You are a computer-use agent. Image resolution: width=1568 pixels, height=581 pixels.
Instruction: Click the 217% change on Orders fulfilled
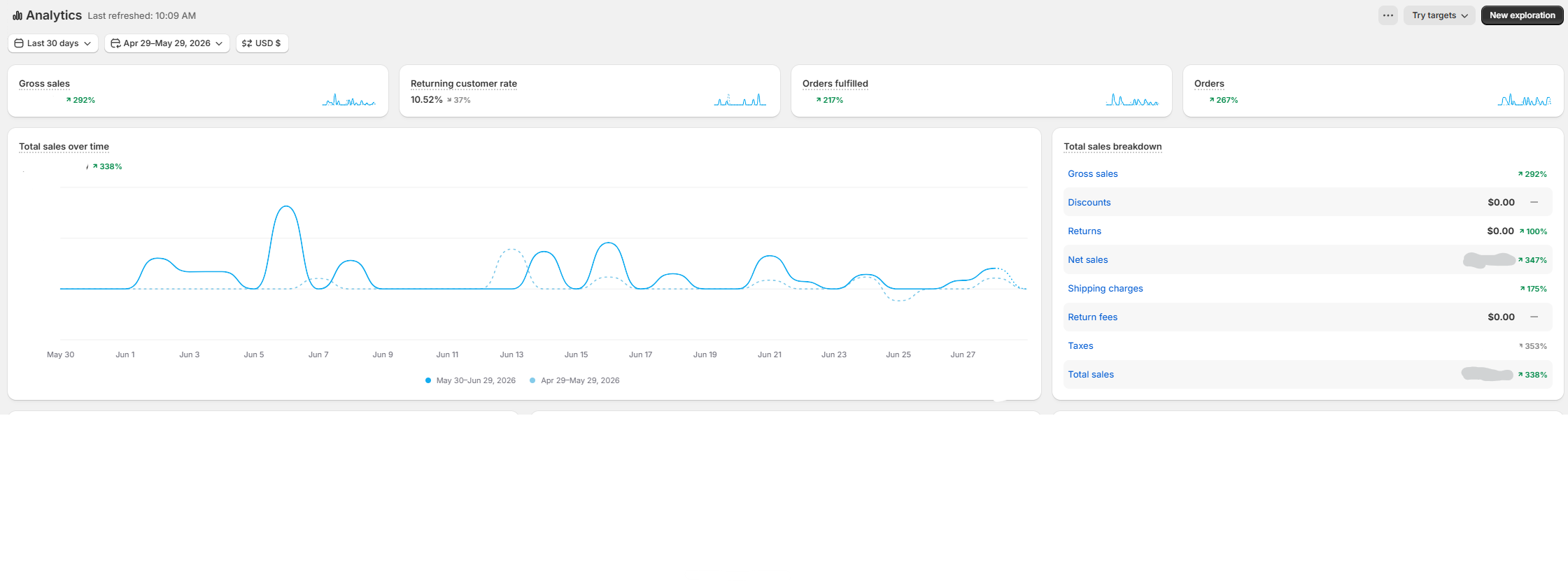click(x=829, y=100)
